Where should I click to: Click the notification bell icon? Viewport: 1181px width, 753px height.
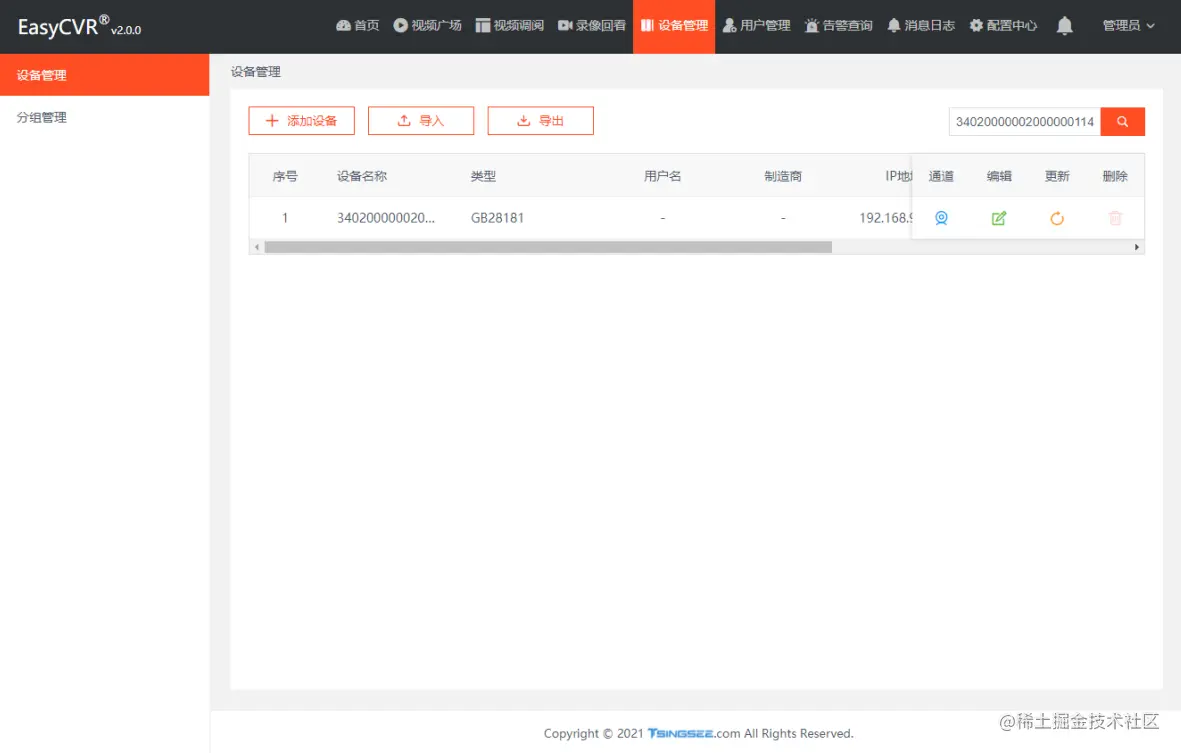(1064, 26)
